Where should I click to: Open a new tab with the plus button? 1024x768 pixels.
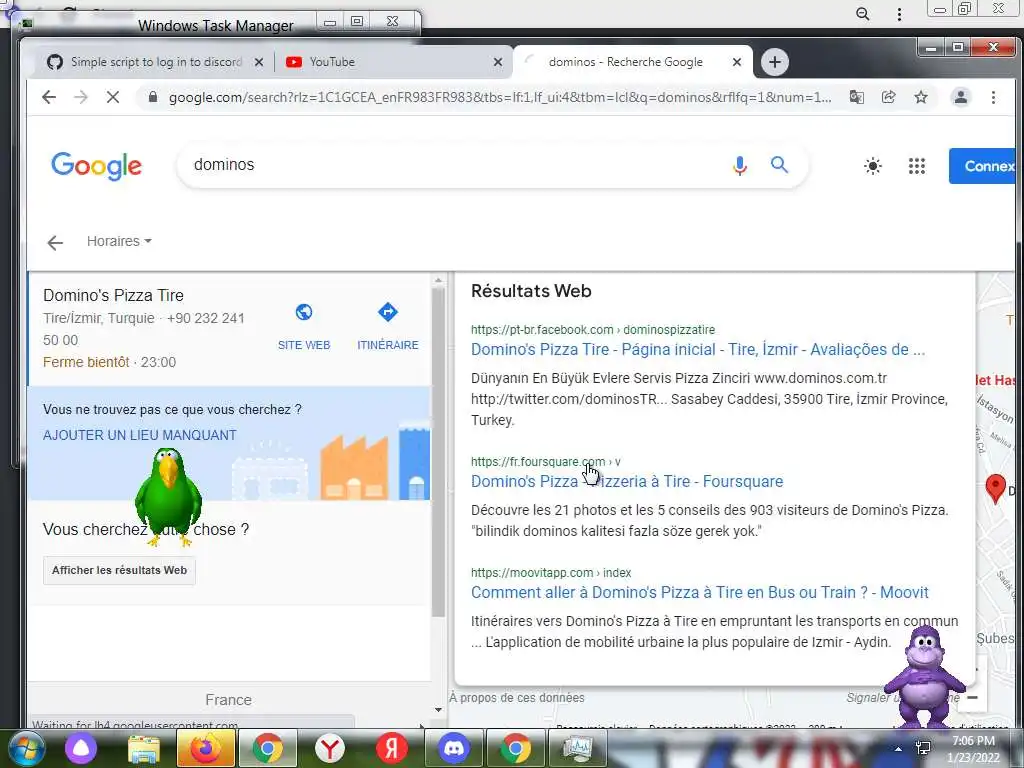click(x=775, y=62)
